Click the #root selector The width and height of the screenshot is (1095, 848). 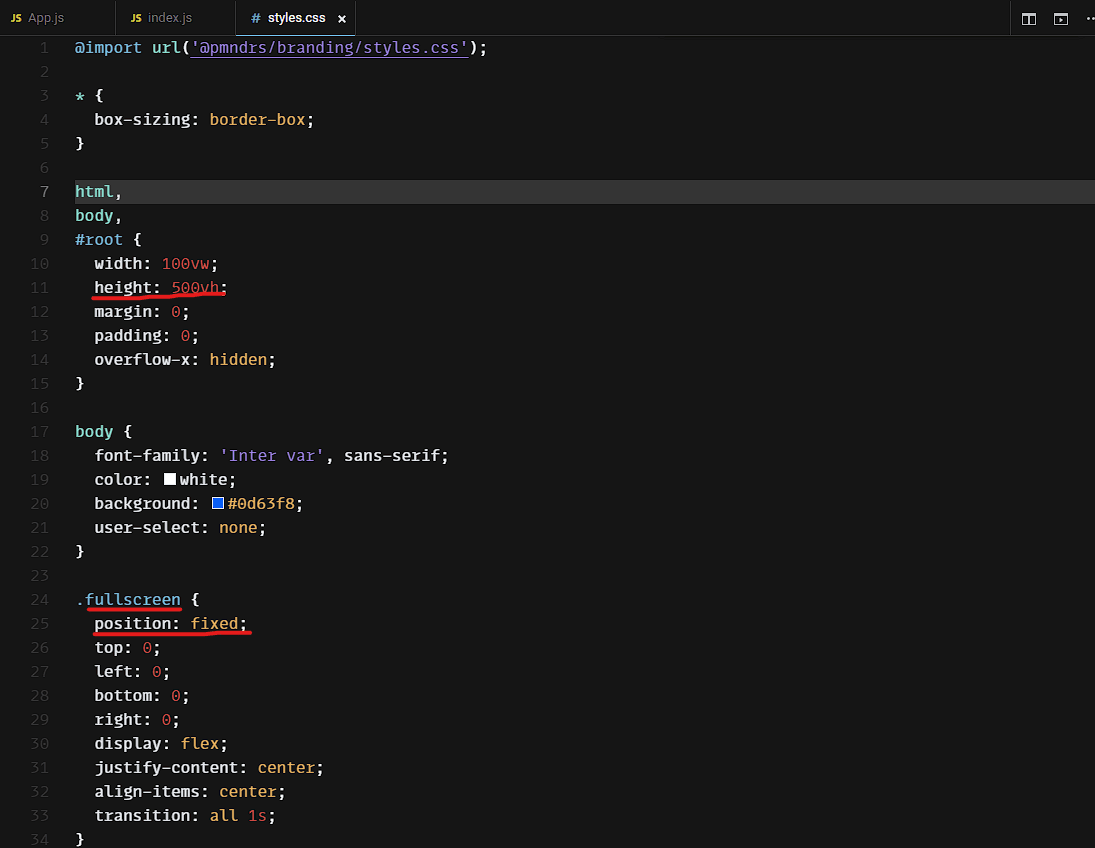tap(99, 240)
